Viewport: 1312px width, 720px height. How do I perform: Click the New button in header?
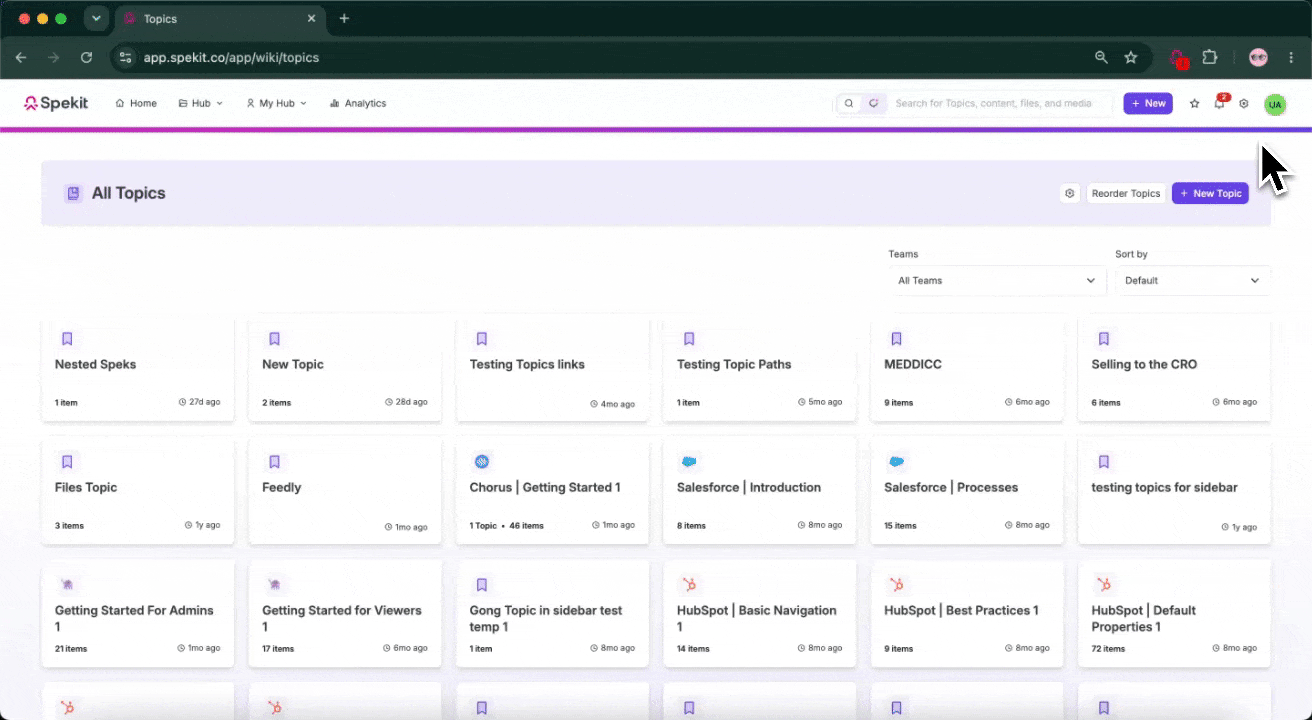pos(1148,103)
